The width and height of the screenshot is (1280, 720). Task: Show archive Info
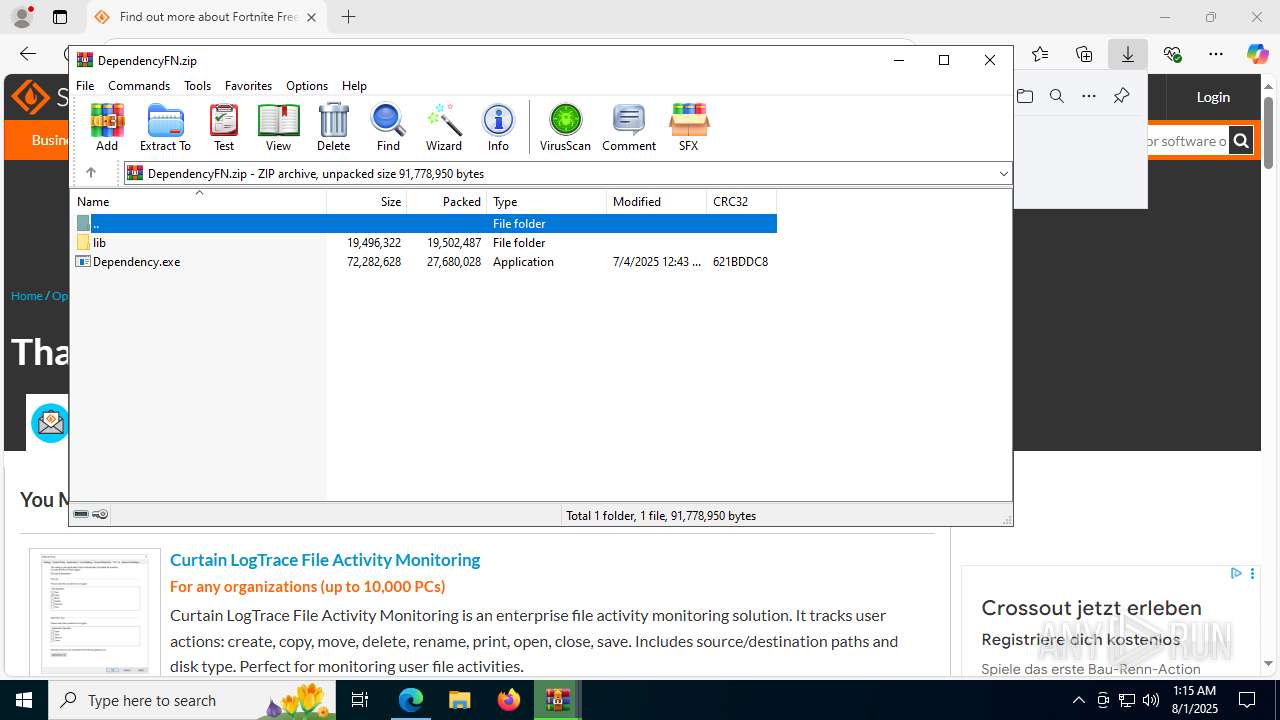(498, 127)
